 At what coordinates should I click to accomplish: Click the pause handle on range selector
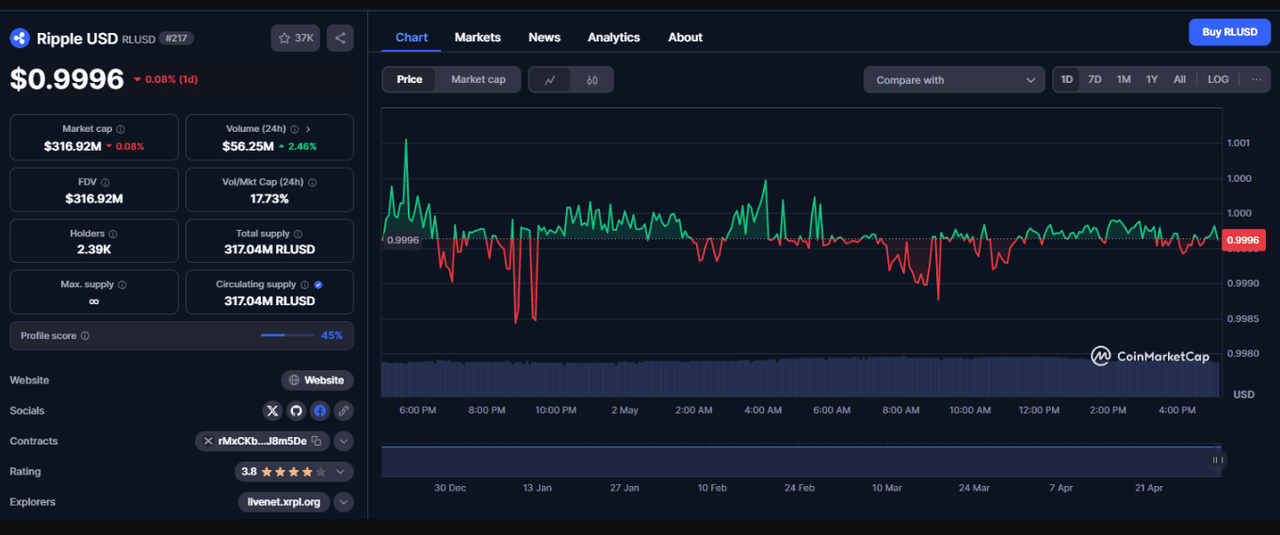(x=1217, y=460)
